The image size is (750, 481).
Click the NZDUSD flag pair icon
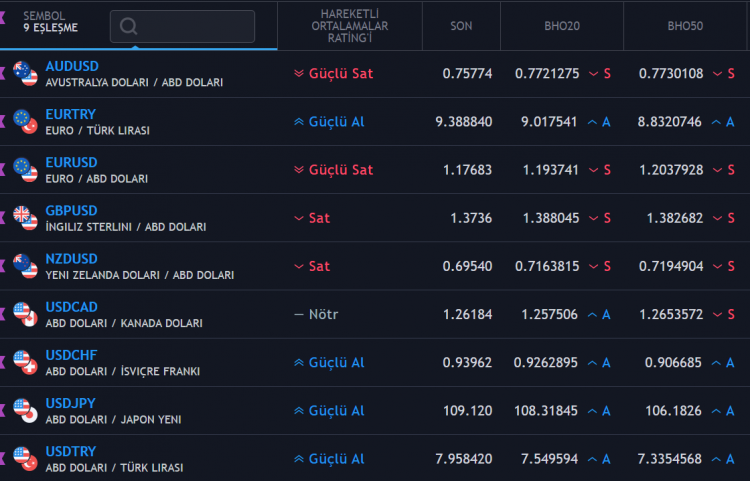click(x=25, y=266)
